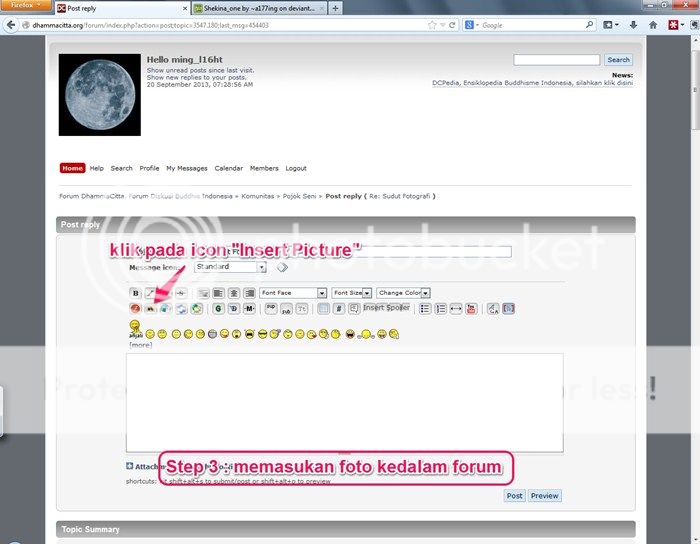700x544 pixels.
Task: Open the Font Size dropdown
Action: click(352, 293)
